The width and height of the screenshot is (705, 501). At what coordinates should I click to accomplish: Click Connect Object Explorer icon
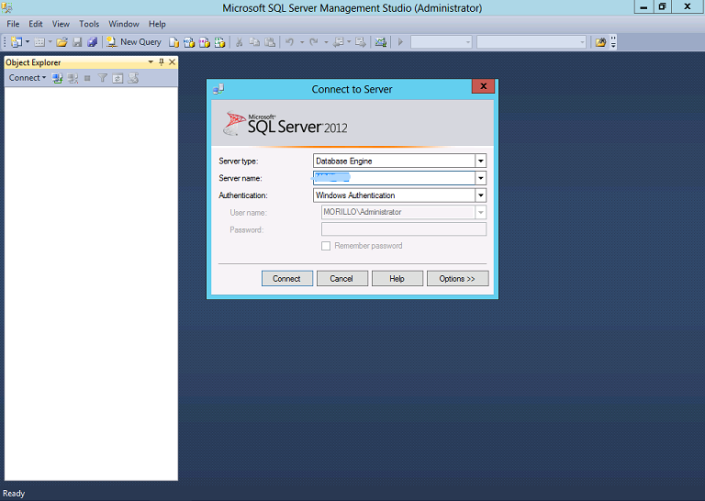[x=58, y=78]
